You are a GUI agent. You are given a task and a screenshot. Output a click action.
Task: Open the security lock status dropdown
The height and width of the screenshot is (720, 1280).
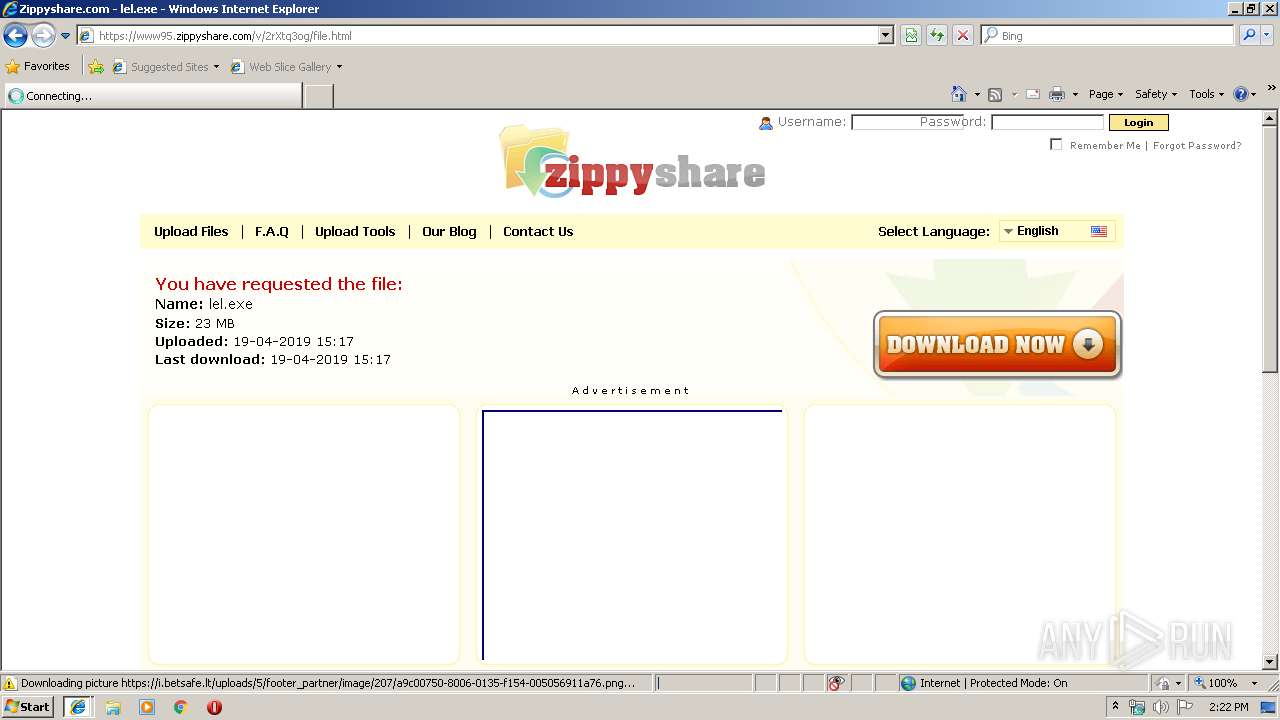[1168, 683]
